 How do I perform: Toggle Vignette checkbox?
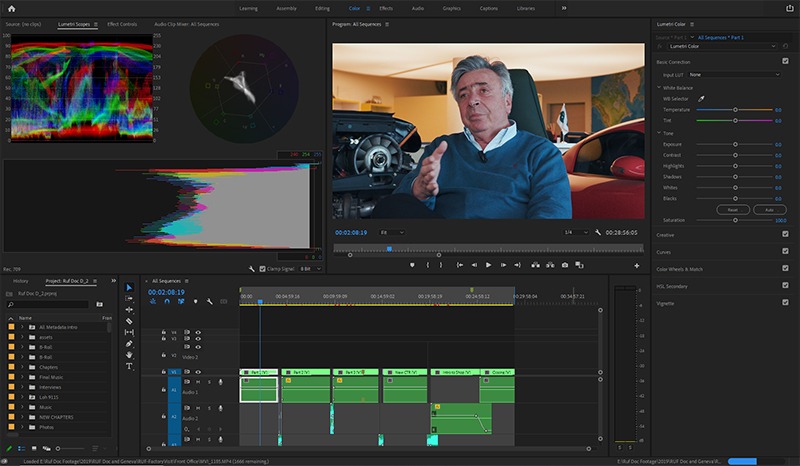[x=785, y=302]
